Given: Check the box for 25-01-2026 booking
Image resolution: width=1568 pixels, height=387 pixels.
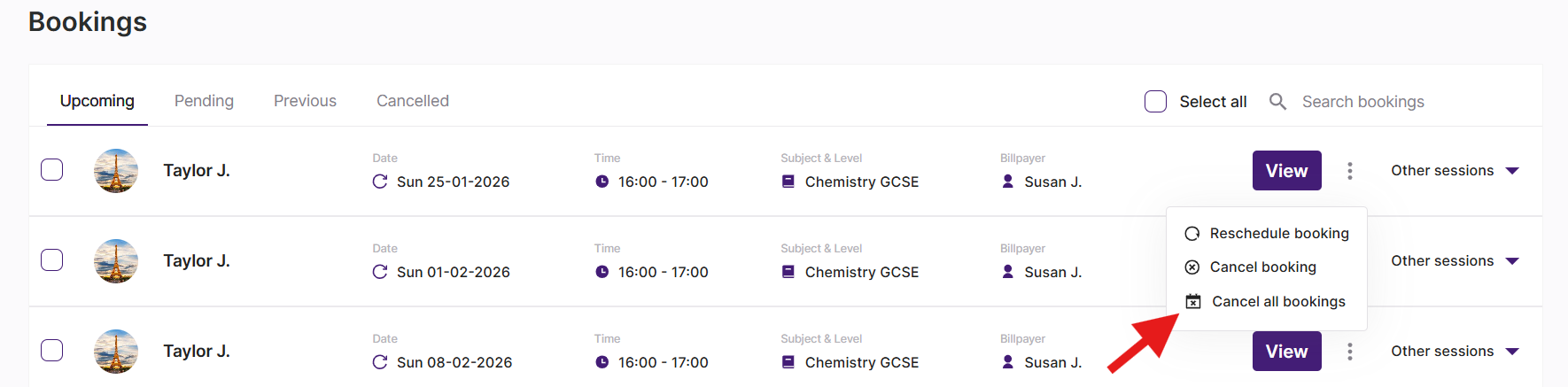Looking at the screenshot, I should tap(52, 169).
